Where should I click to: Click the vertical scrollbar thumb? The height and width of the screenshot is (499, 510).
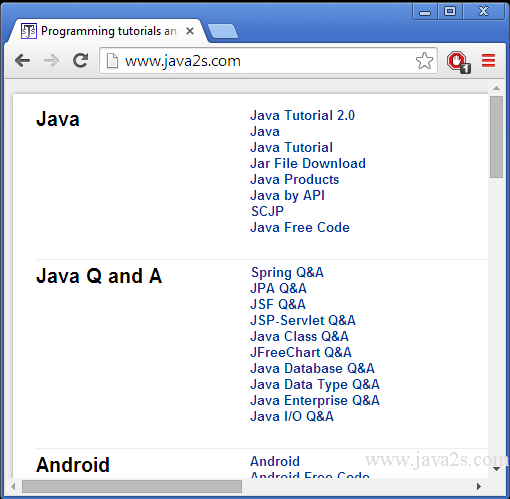[496, 137]
